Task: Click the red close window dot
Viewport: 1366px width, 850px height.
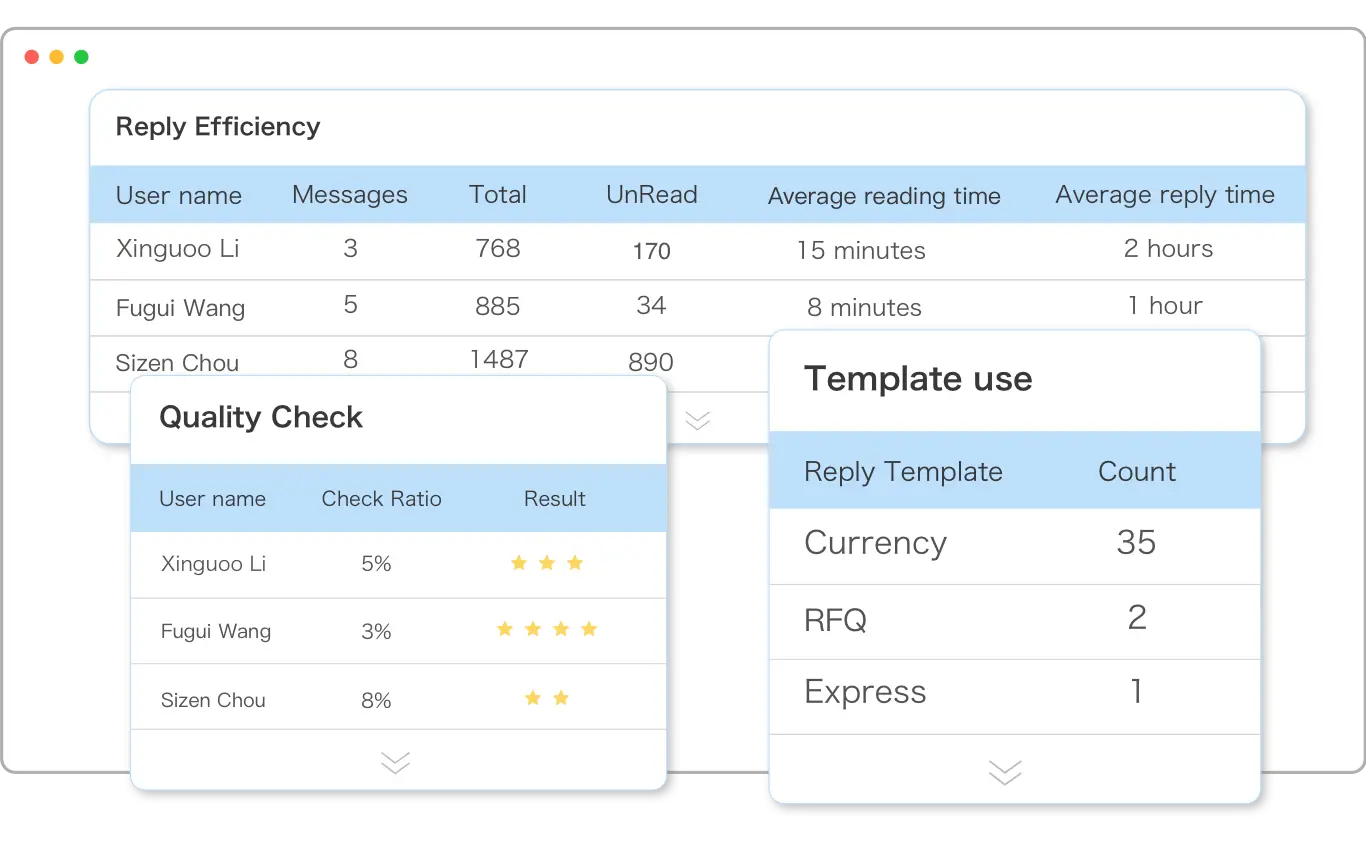Action: point(31,57)
